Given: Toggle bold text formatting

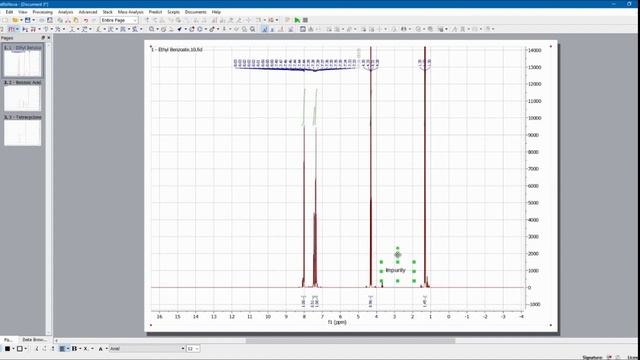Looking at the screenshot, I should [74, 349].
